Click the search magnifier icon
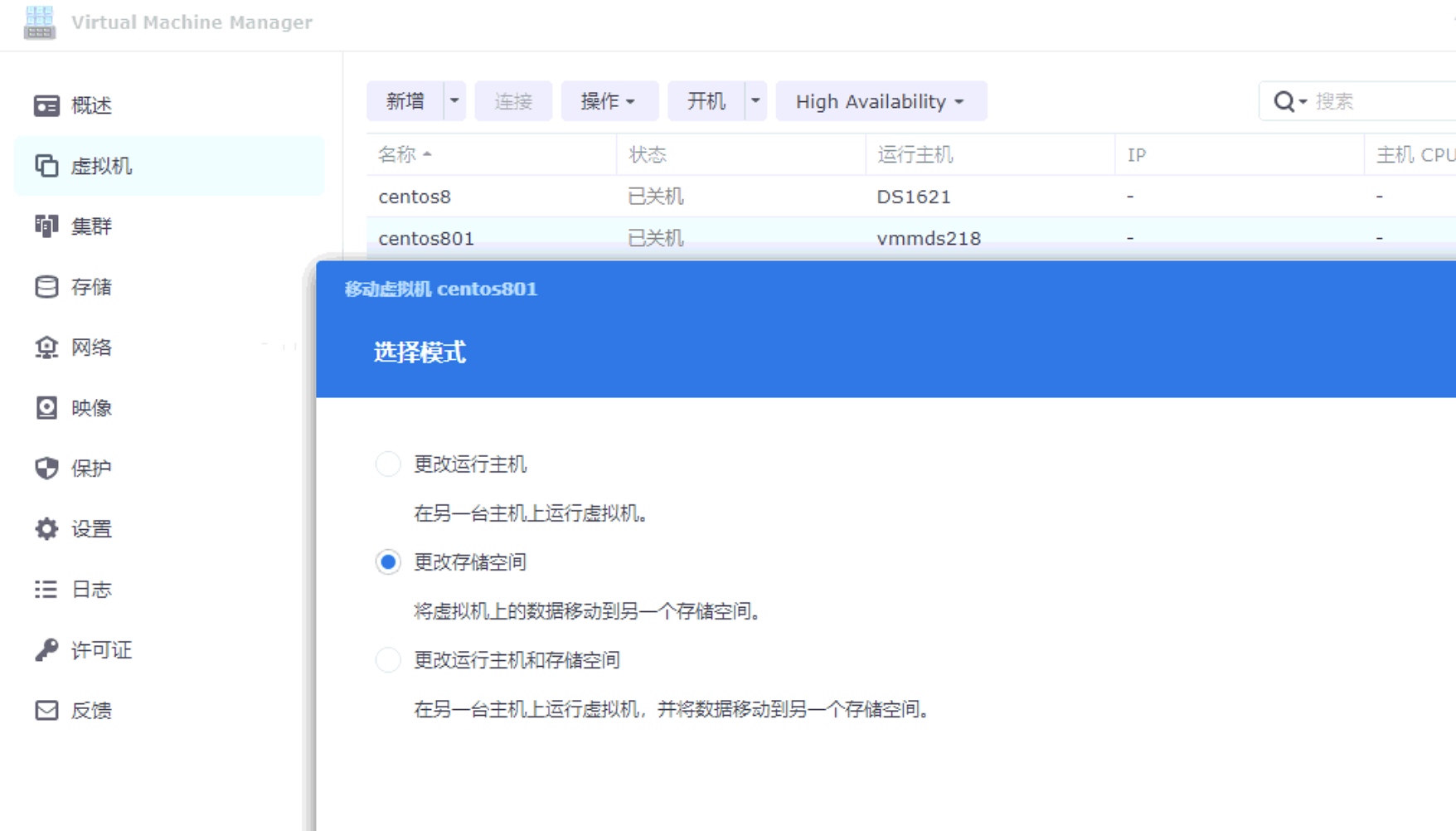This screenshot has width=1456, height=831. 1284,101
